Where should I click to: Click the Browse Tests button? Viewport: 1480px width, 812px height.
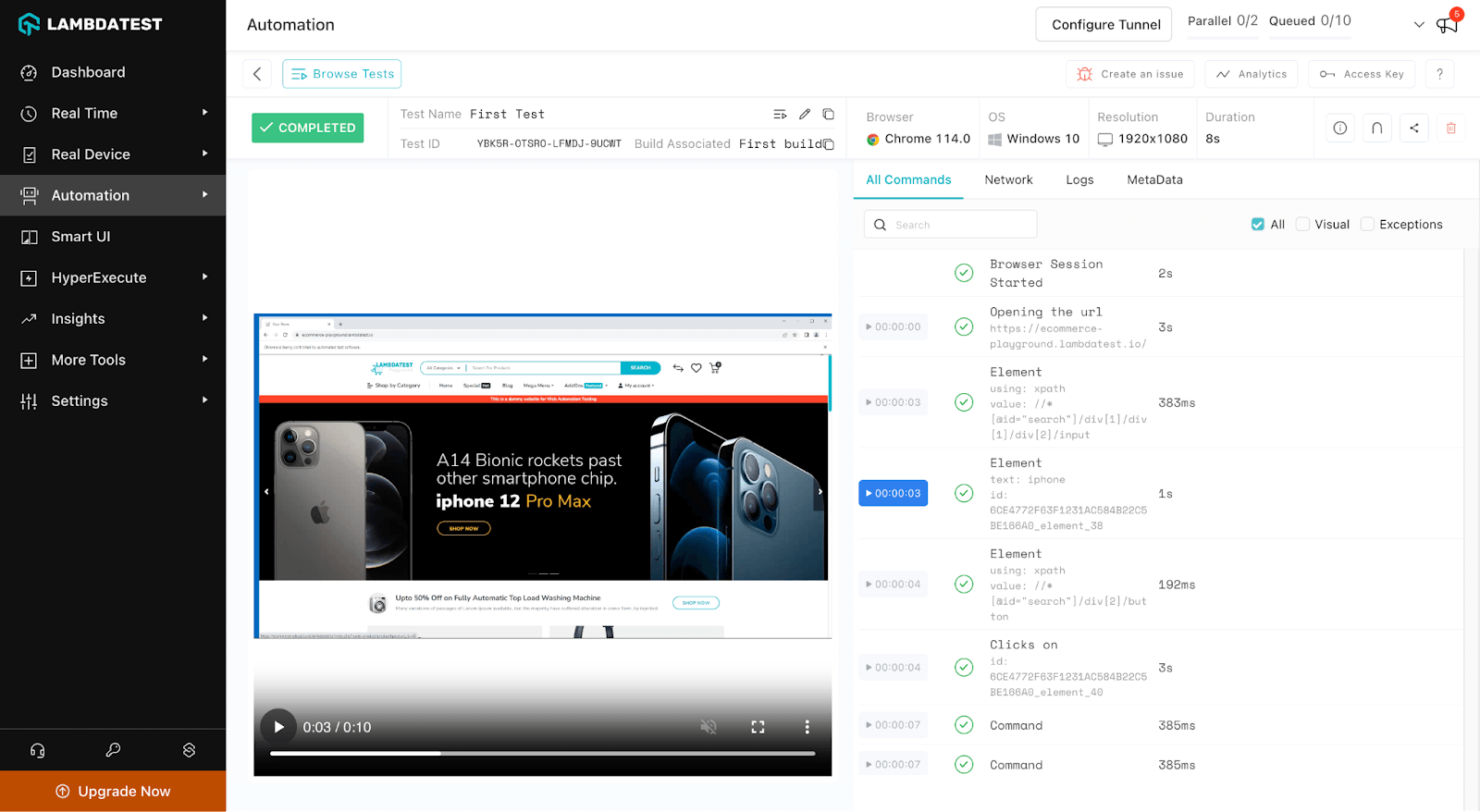click(342, 74)
